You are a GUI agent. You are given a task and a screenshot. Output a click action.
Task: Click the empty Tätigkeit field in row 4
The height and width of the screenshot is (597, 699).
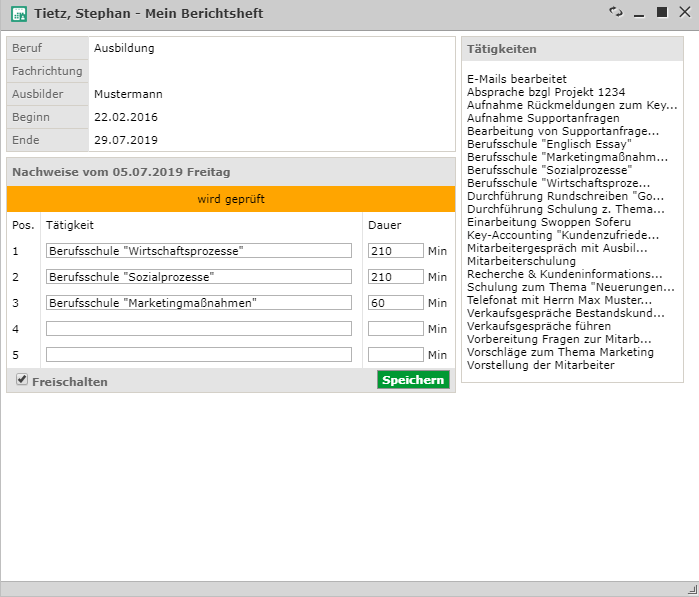(x=199, y=329)
